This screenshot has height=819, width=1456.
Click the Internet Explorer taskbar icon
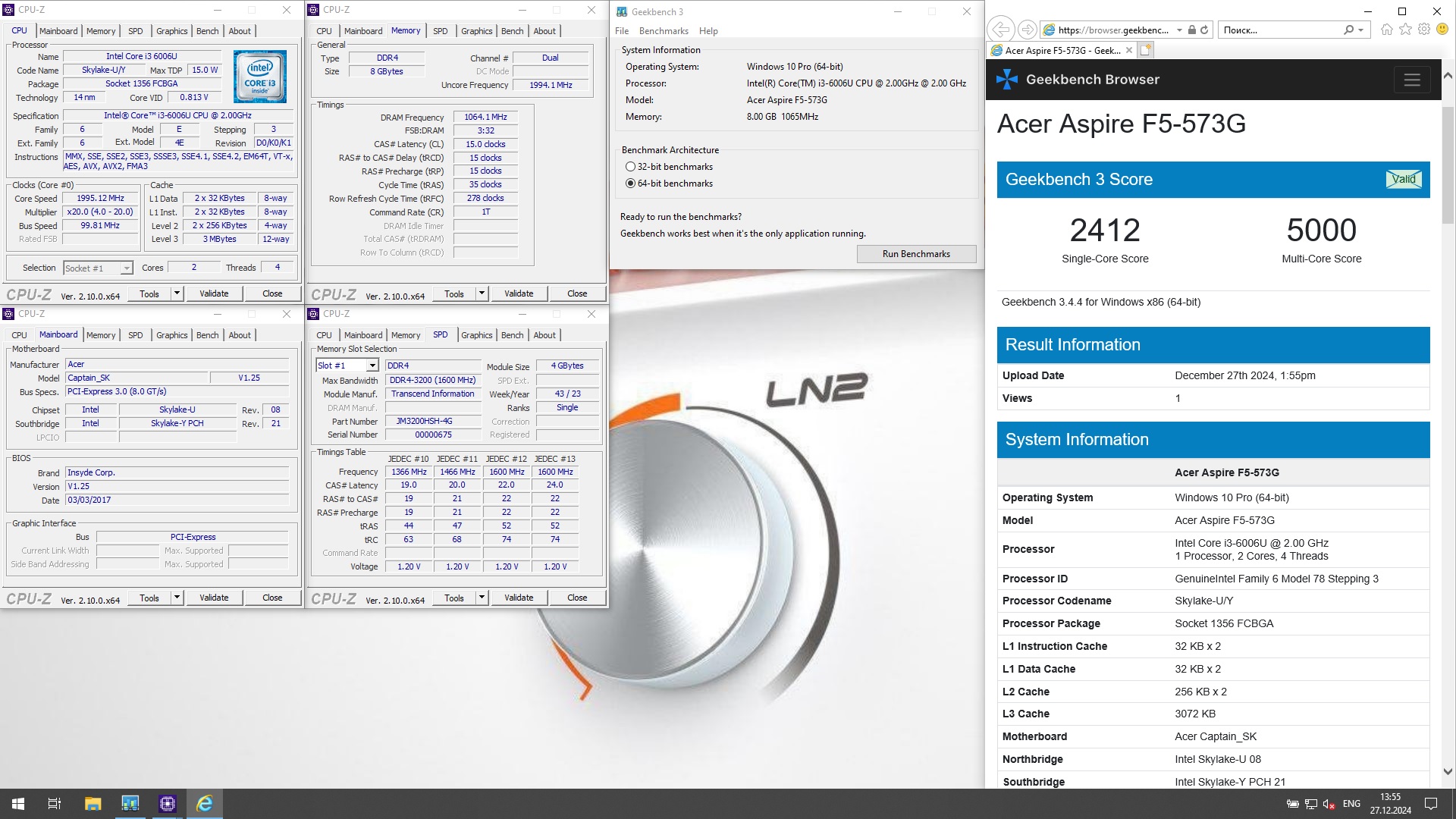click(205, 804)
